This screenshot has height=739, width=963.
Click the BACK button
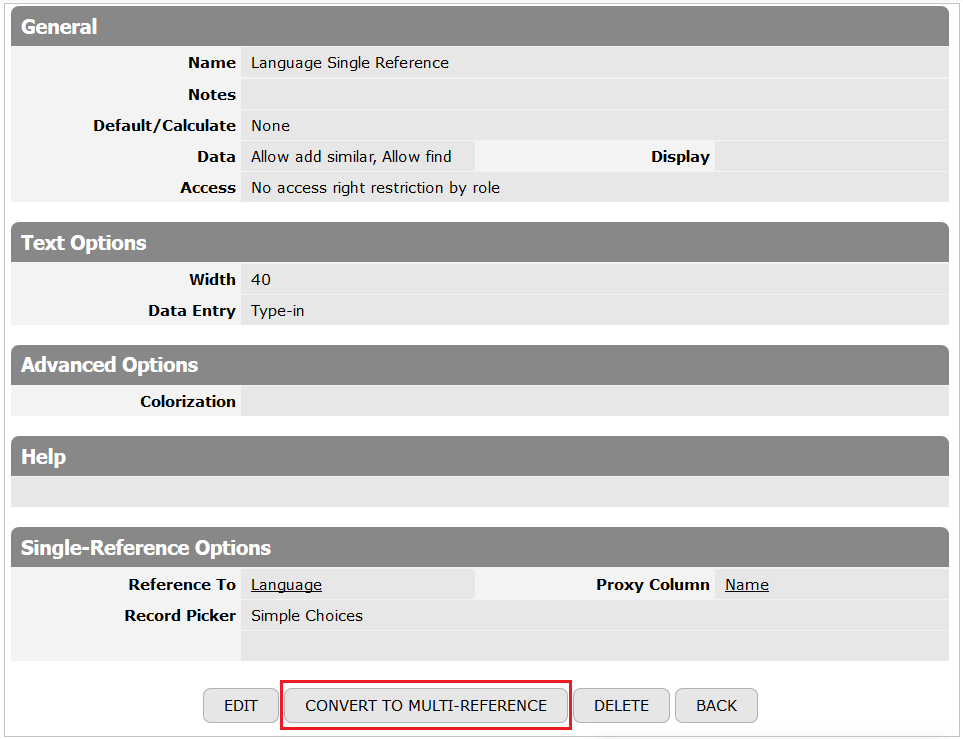tap(716, 705)
